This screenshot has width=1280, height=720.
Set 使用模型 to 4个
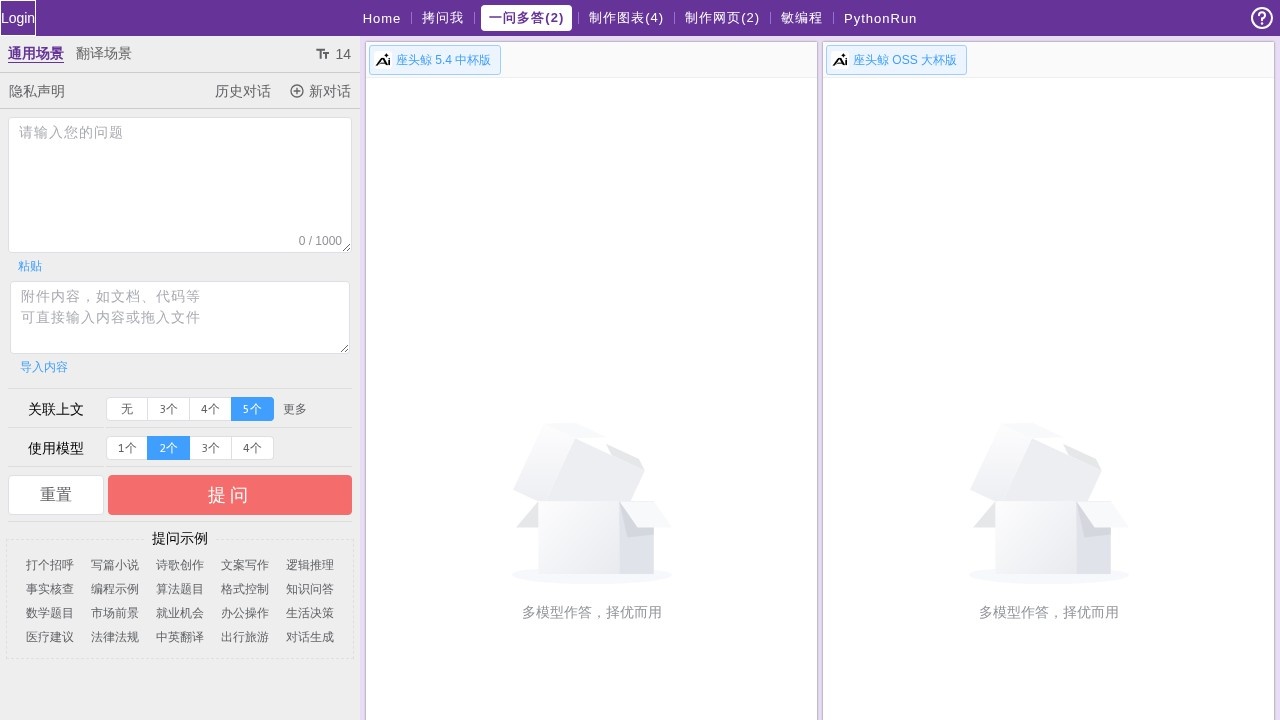[x=252, y=448]
